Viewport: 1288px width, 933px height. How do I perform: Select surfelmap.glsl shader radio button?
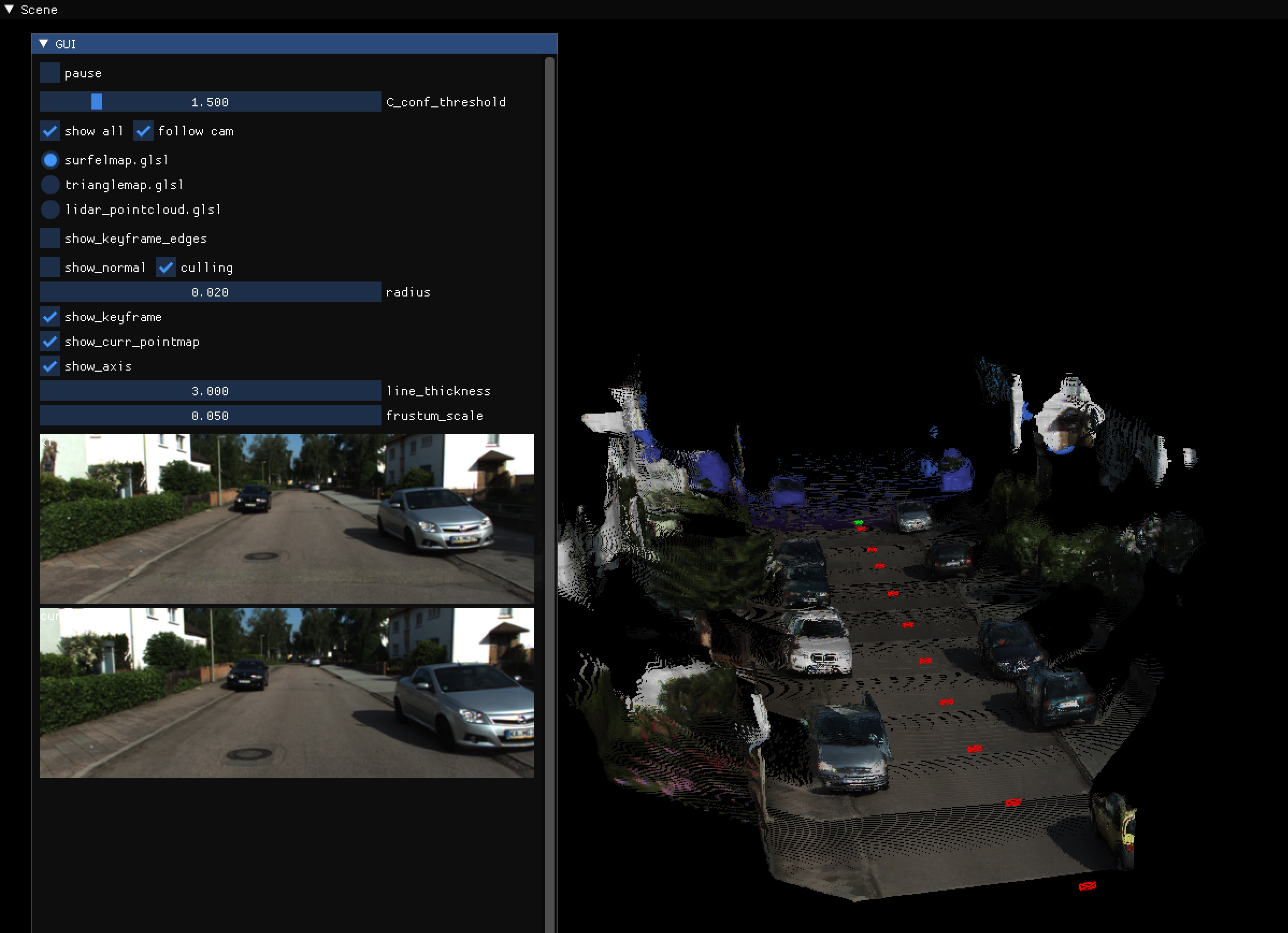pyautogui.click(x=51, y=160)
